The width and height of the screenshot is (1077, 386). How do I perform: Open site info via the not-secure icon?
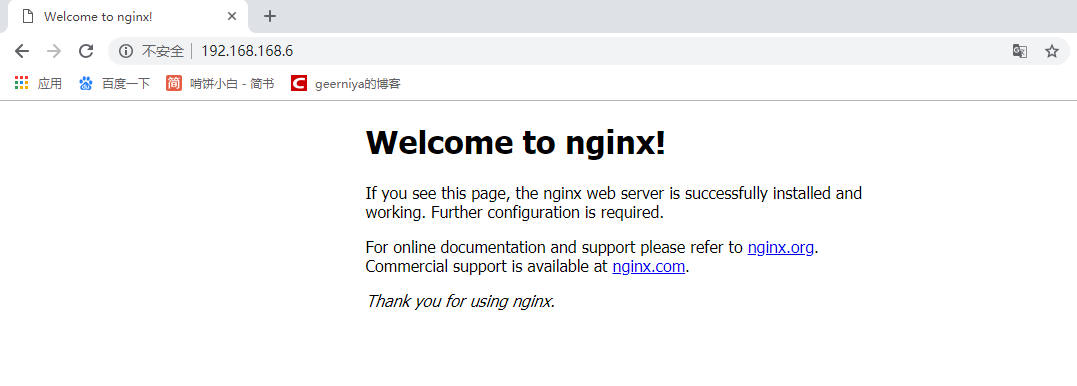(126, 51)
